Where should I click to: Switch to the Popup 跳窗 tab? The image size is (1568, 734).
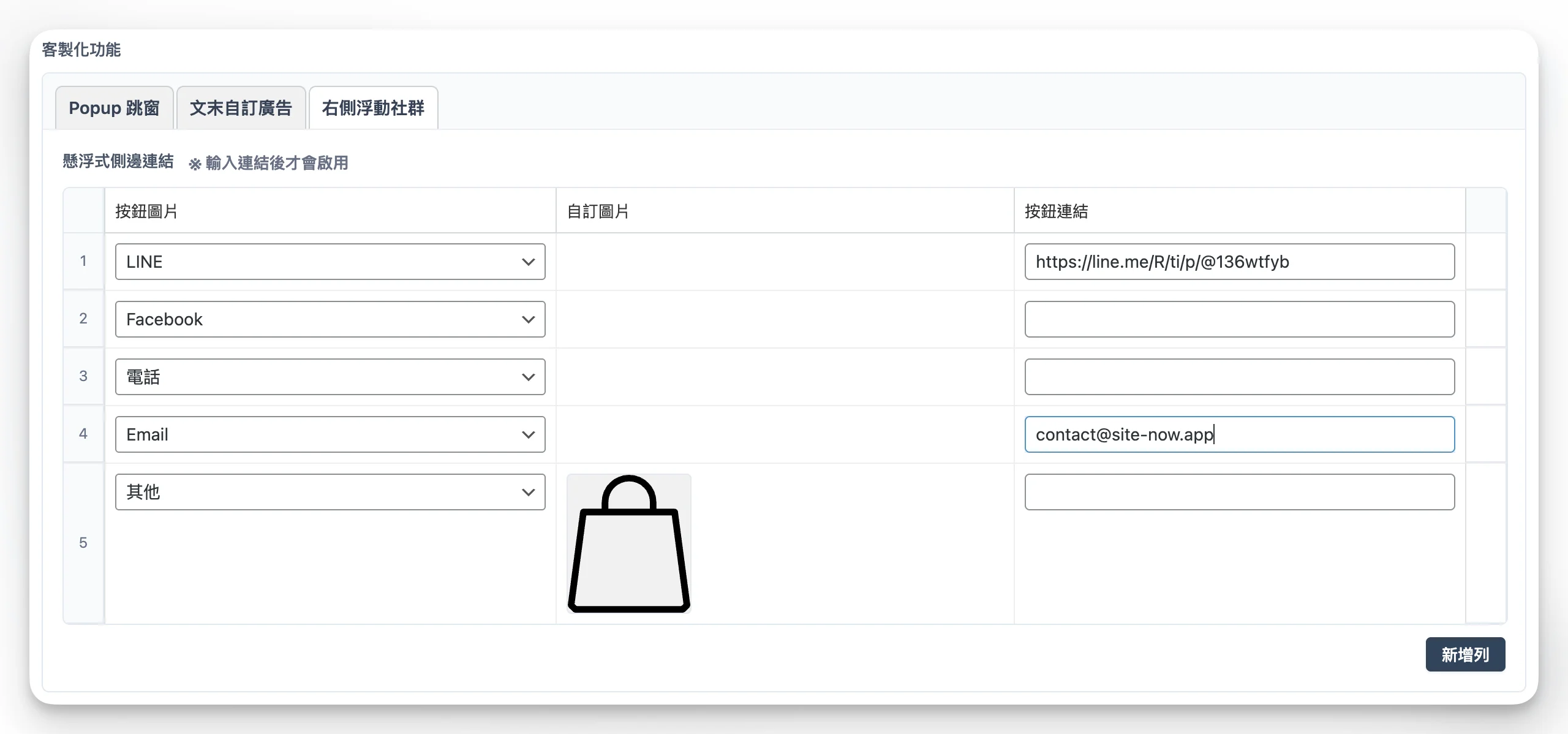click(114, 108)
